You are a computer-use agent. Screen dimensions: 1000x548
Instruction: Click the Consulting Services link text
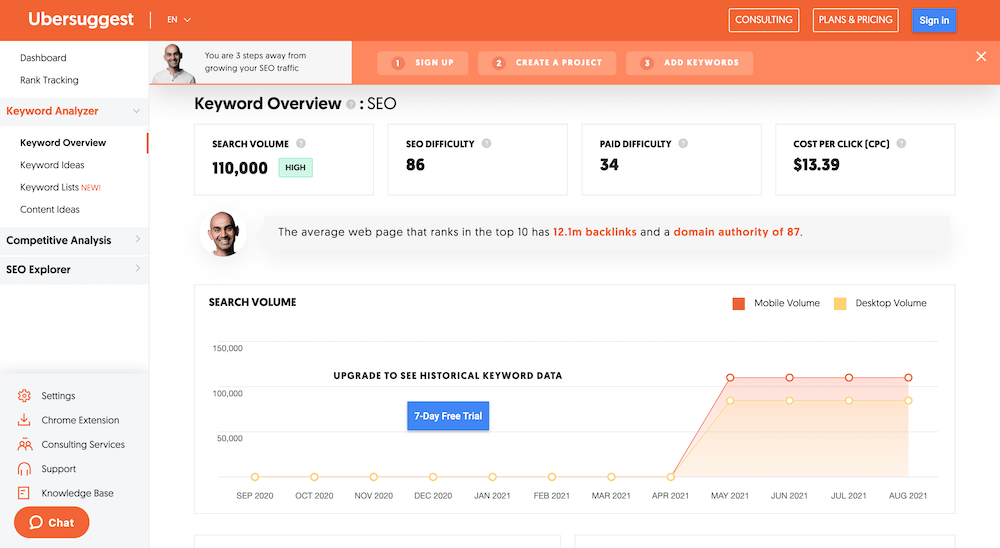click(83, 444)
